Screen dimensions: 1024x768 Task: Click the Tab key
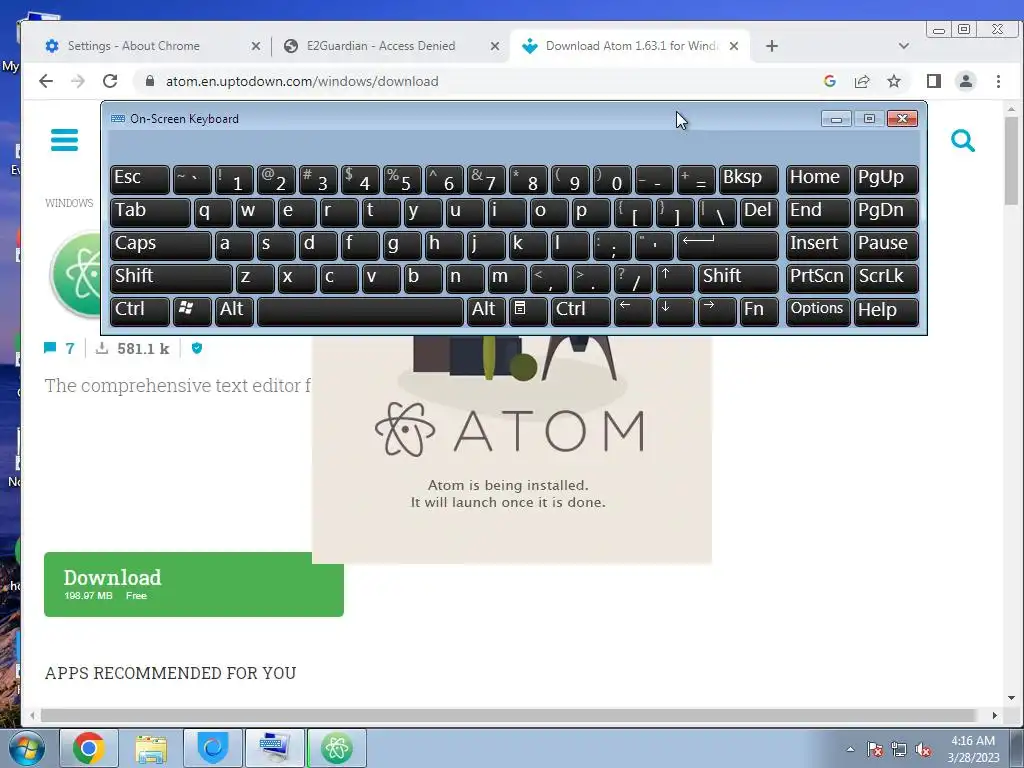pos(150,213)
